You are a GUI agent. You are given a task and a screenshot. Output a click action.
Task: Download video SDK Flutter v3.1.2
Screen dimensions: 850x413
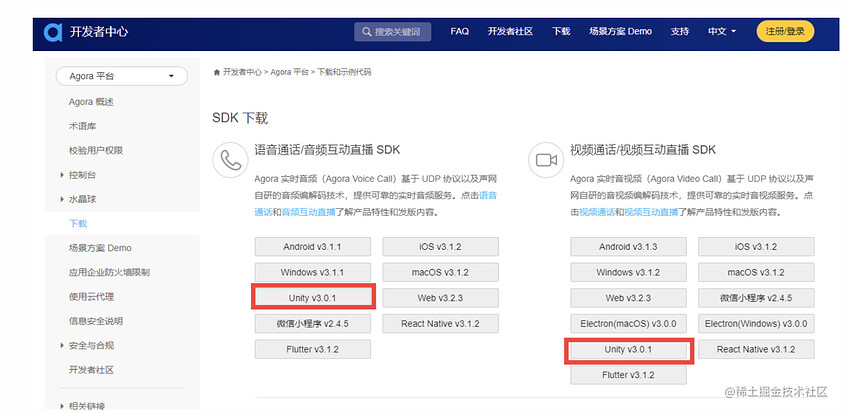tap(628, 375)
